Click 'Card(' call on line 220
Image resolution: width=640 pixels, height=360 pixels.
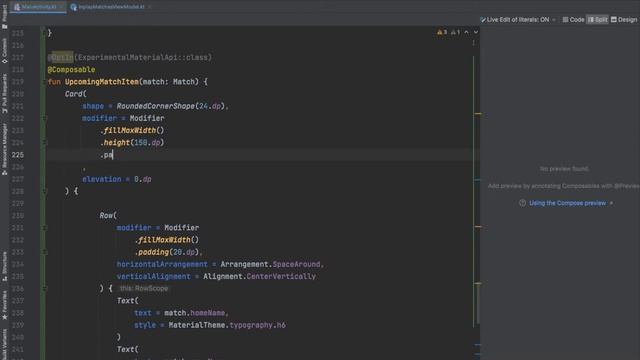76,94
